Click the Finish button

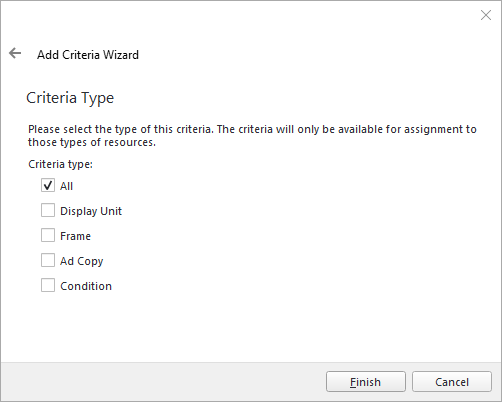(366, 382)
